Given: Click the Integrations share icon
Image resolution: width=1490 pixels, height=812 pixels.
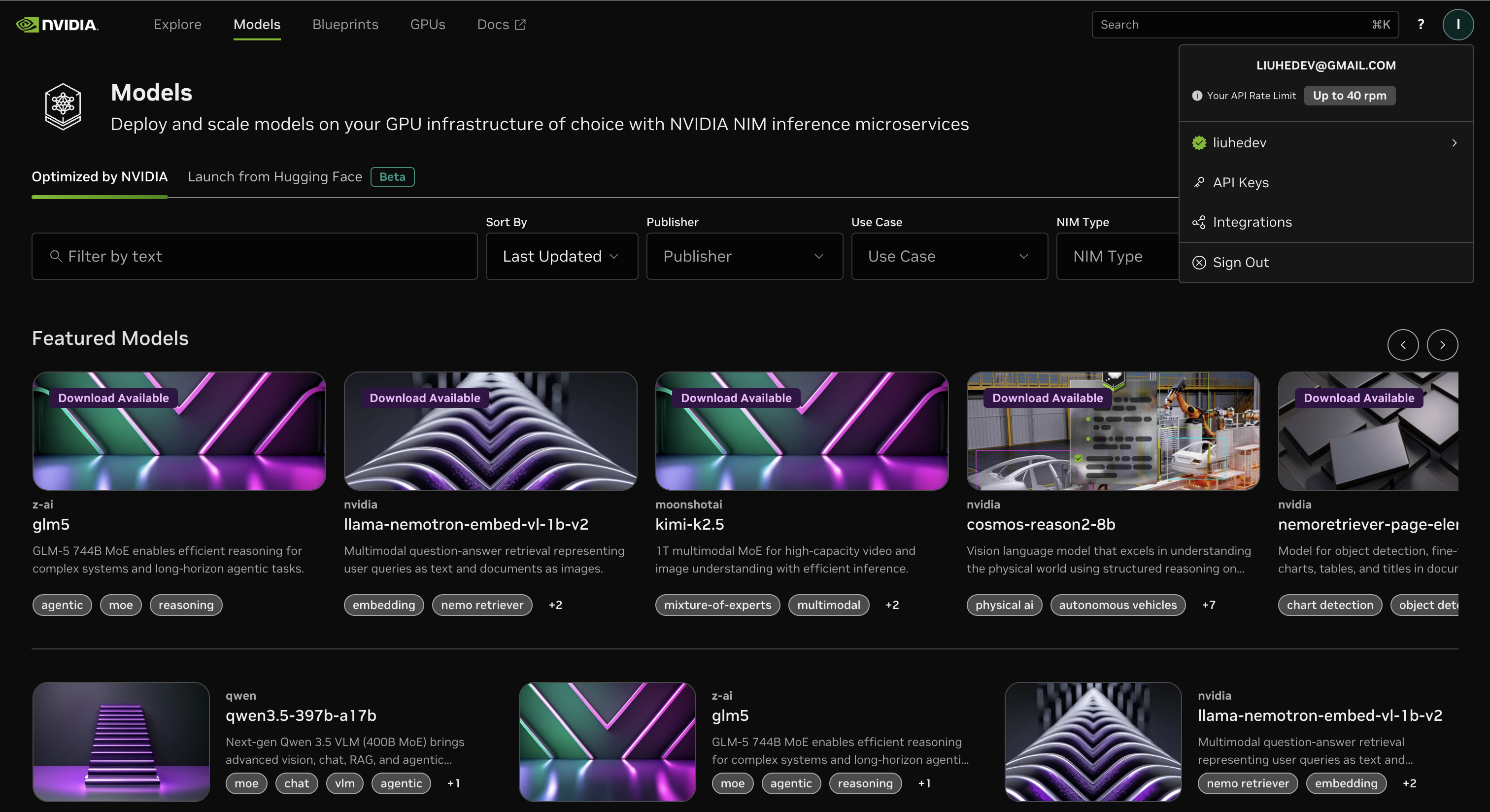Looking at the screenshot, I should (x=1199, y=222).
